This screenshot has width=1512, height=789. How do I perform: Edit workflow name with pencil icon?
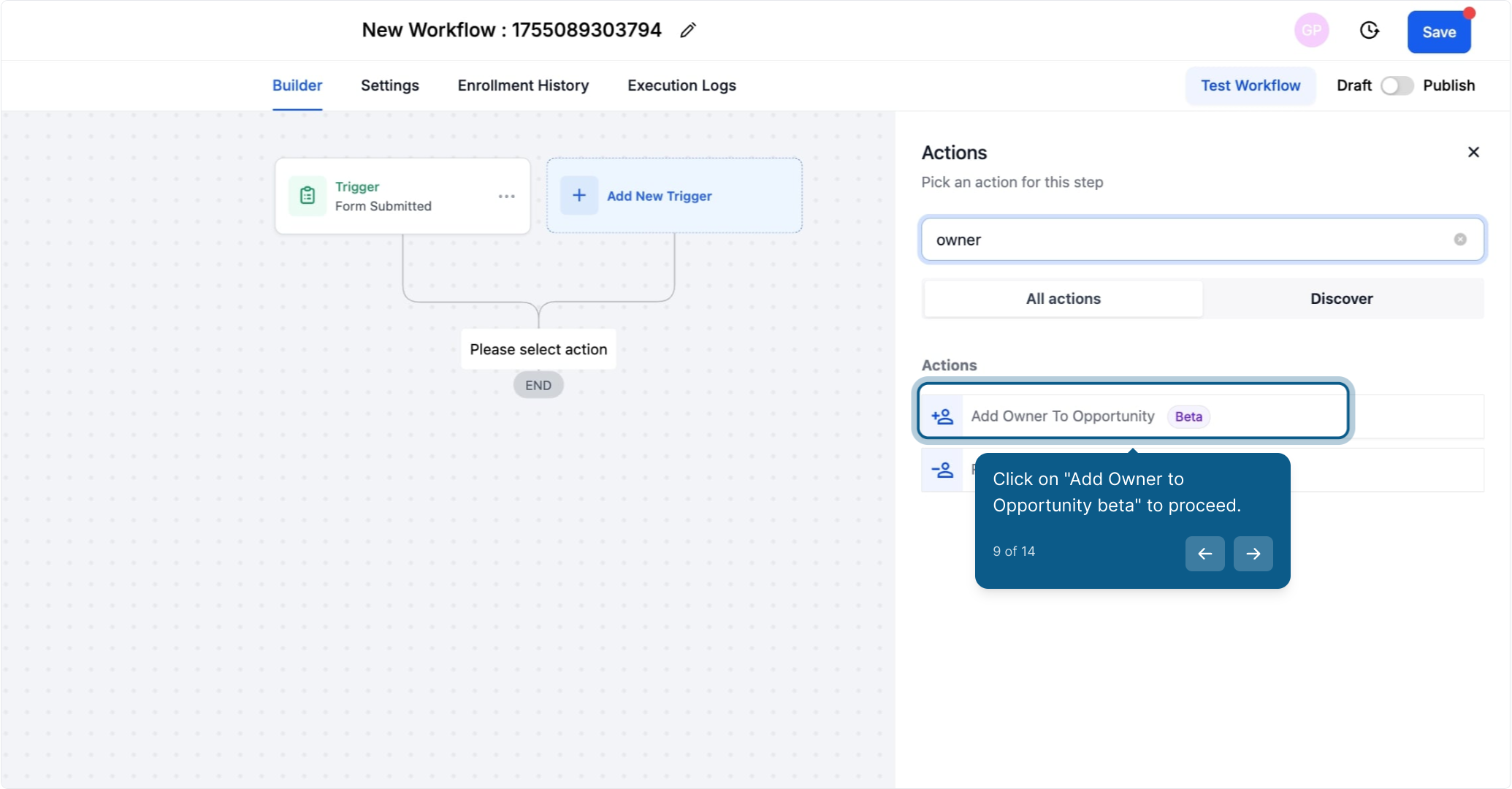pos(687,30)
